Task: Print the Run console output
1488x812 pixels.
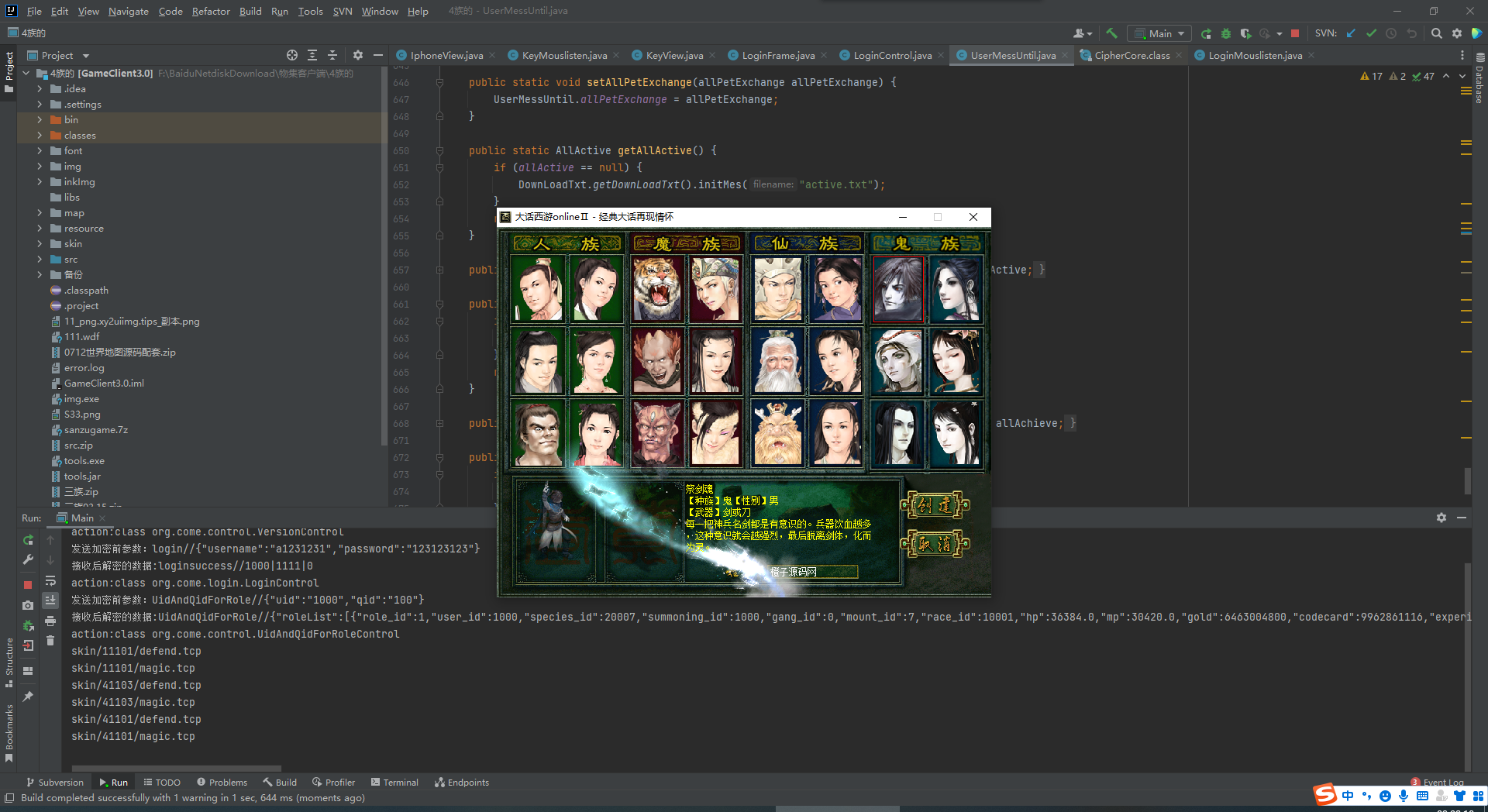Action: pyautogui.click(x=50, y=621)
